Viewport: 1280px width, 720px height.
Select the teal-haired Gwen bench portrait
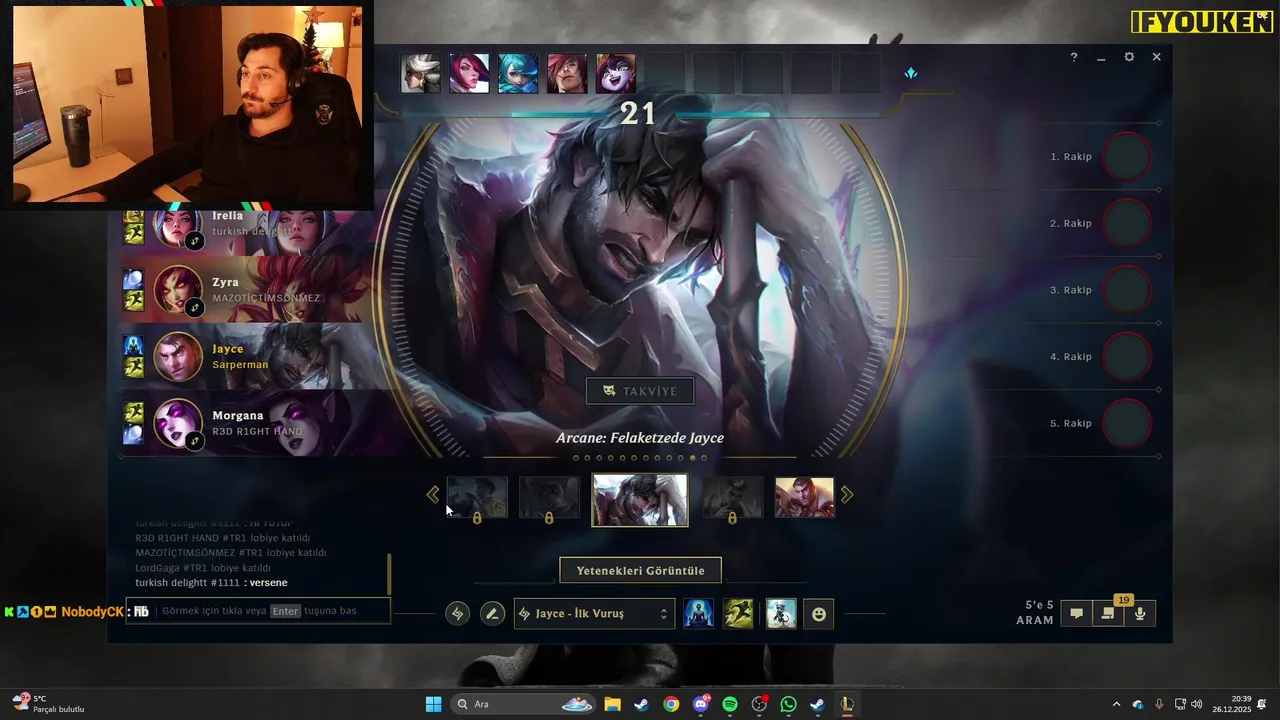click(518, 74)
